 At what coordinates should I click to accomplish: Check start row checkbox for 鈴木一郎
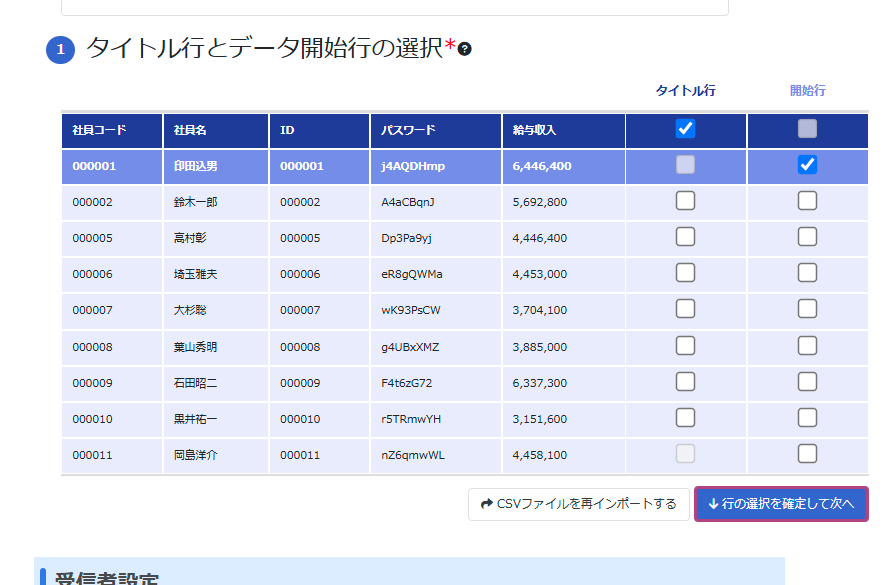coord(807,201)
